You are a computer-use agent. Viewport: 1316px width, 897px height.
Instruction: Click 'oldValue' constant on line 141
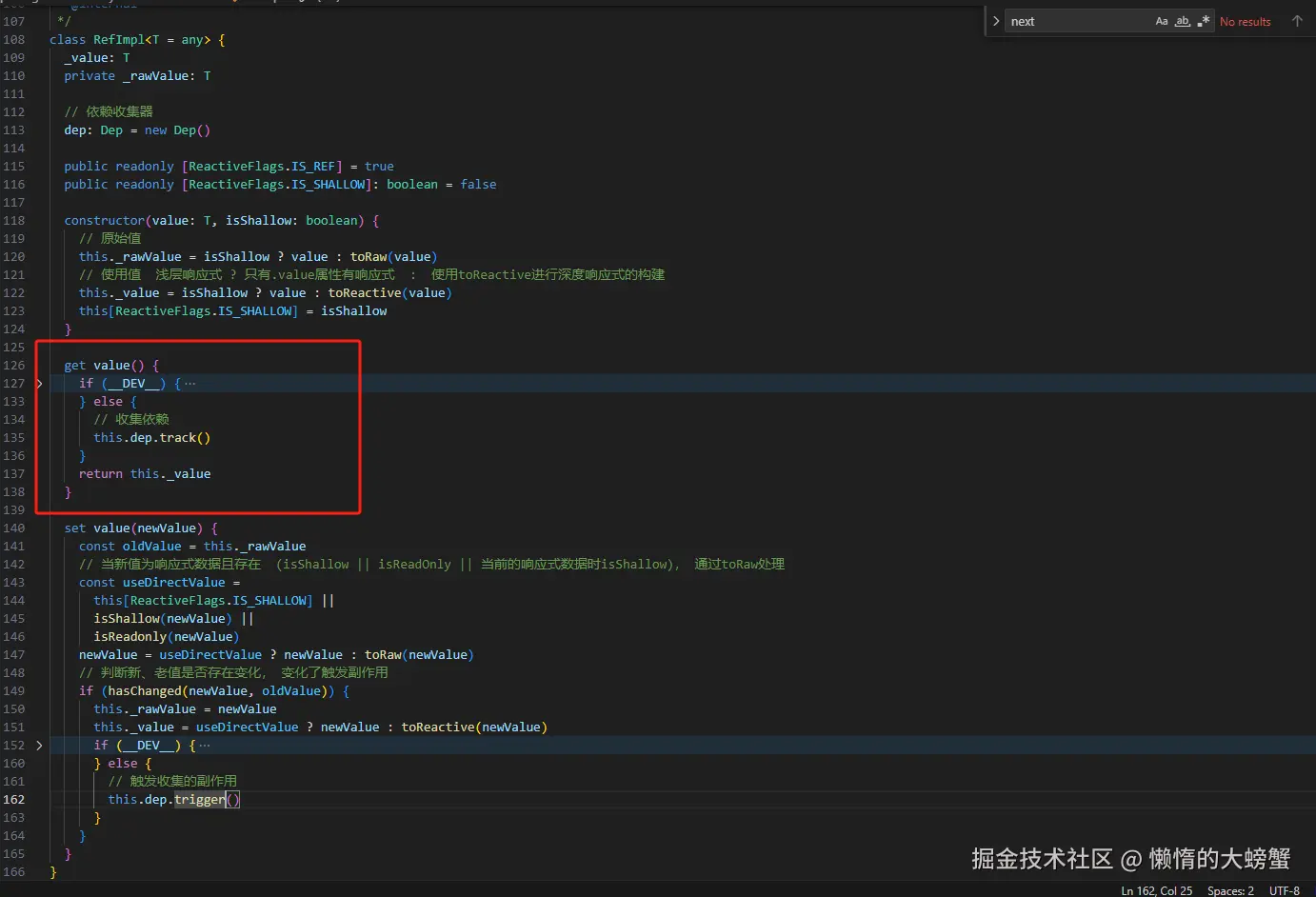click(x=152, y=547)
